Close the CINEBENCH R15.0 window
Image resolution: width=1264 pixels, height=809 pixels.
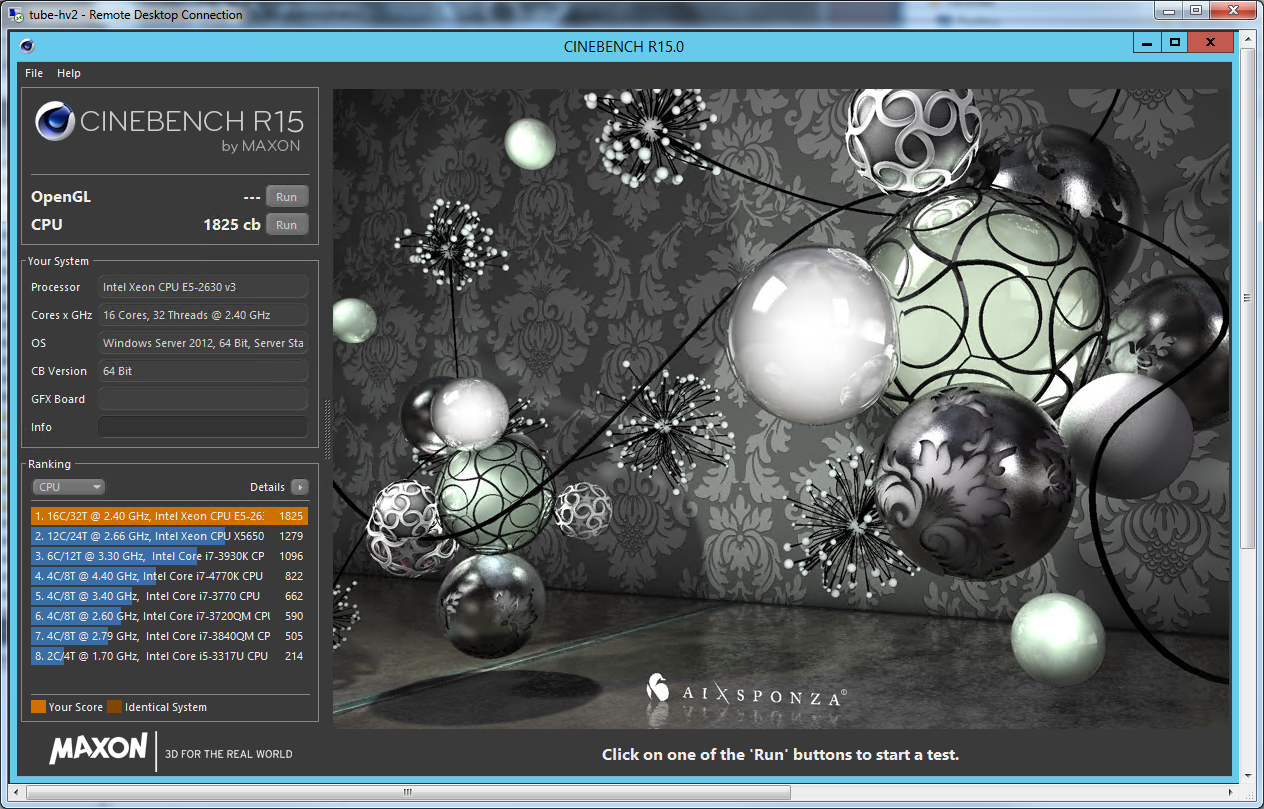(x=1211, y=43)
